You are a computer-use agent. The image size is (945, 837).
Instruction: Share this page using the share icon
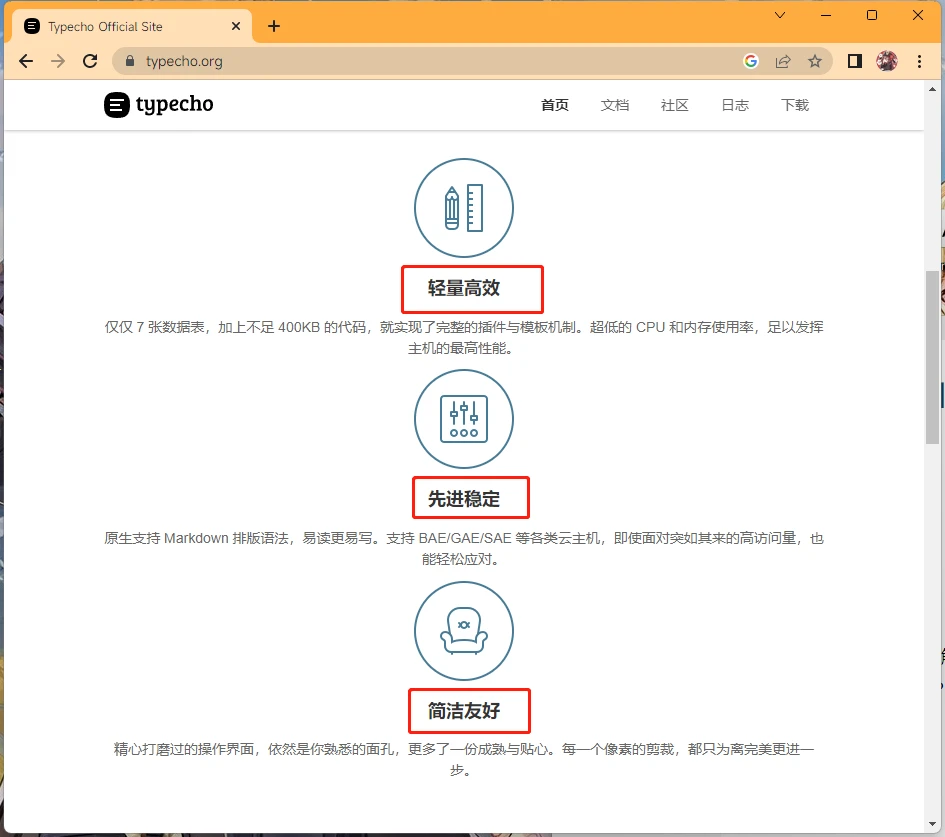(x=783, y=61)
